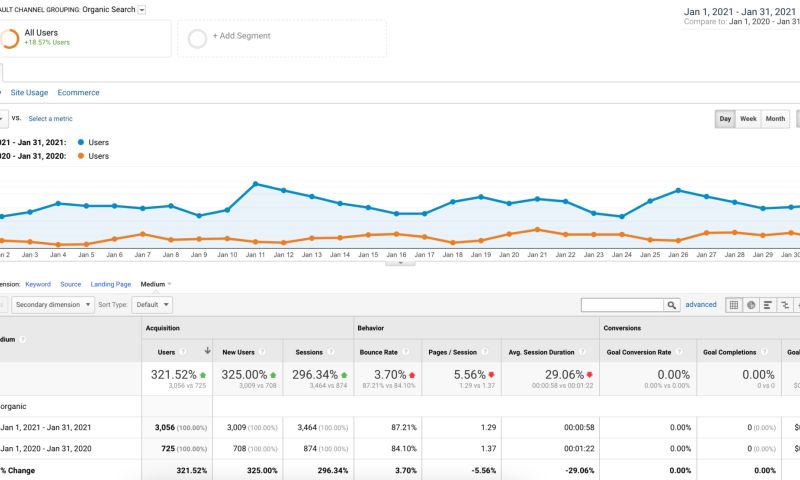
Task: Click the table search input field
Action: click(x=621, y=305)
